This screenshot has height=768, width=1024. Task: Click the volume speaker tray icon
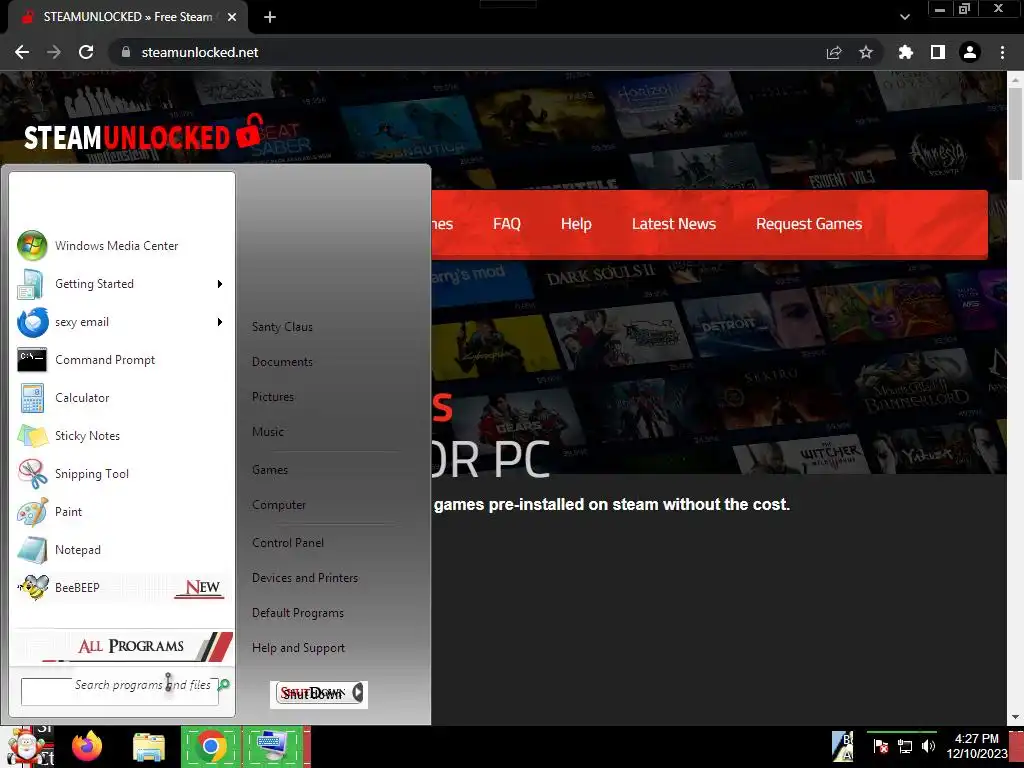928,746
